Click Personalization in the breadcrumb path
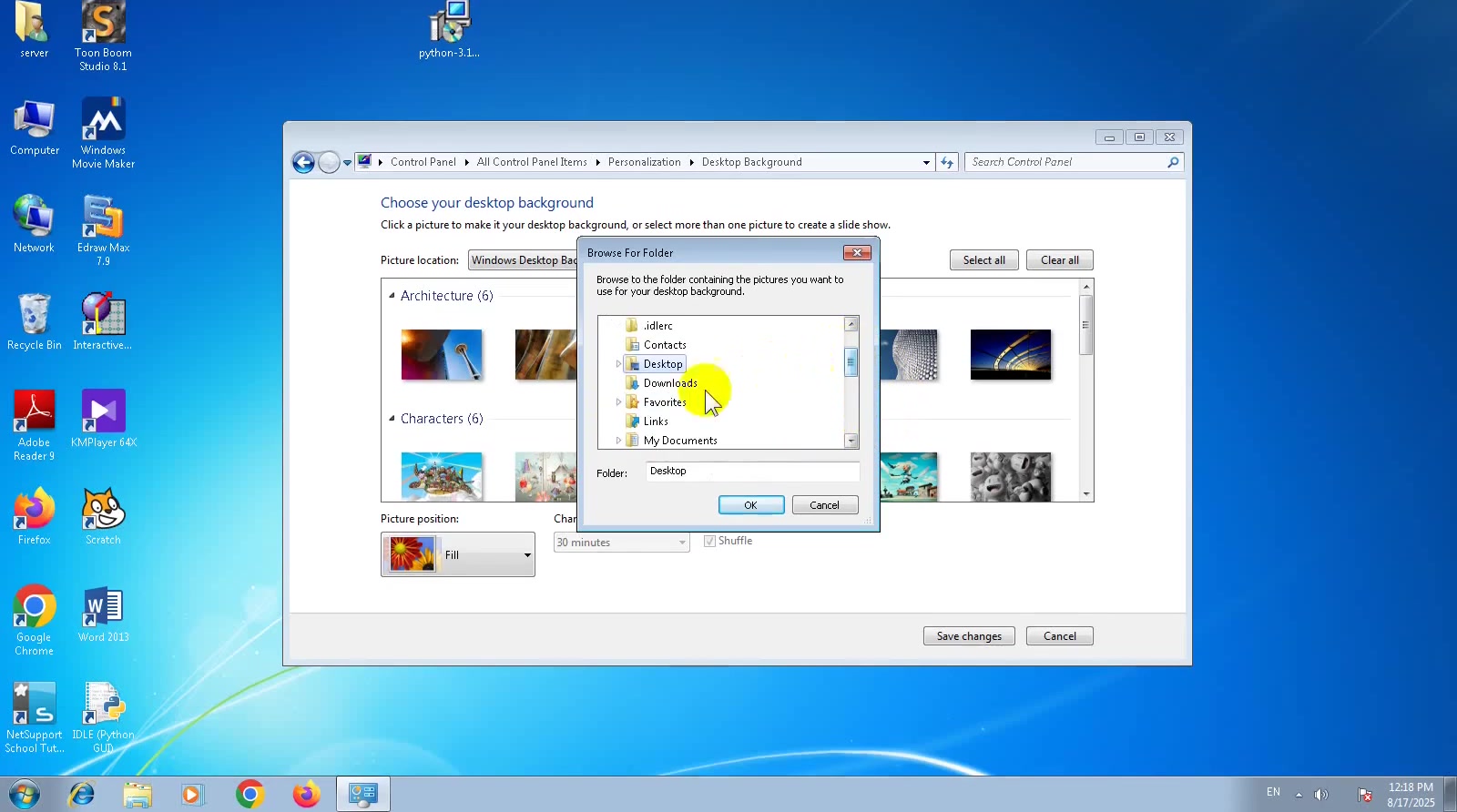1457x812 pixels. (644, 162)
